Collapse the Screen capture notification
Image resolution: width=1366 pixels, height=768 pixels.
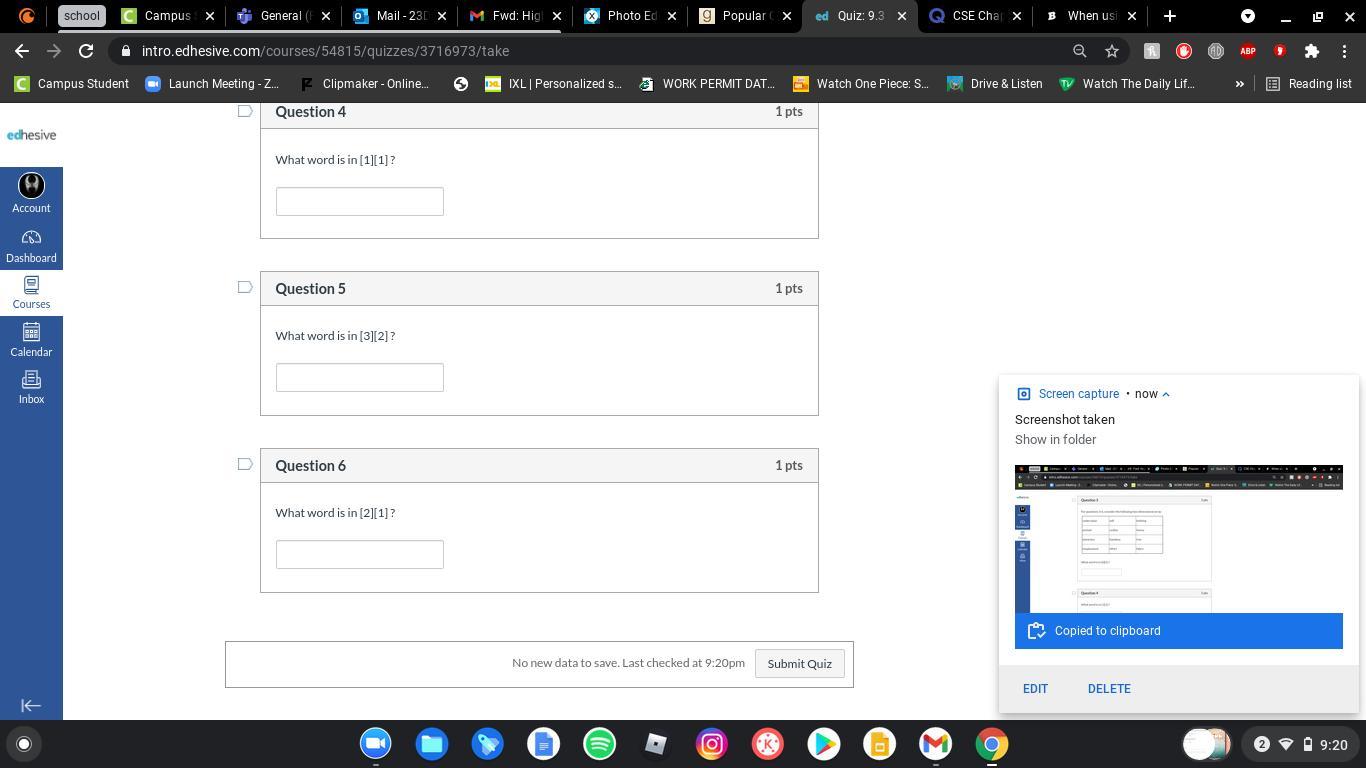pos(1166,394)
